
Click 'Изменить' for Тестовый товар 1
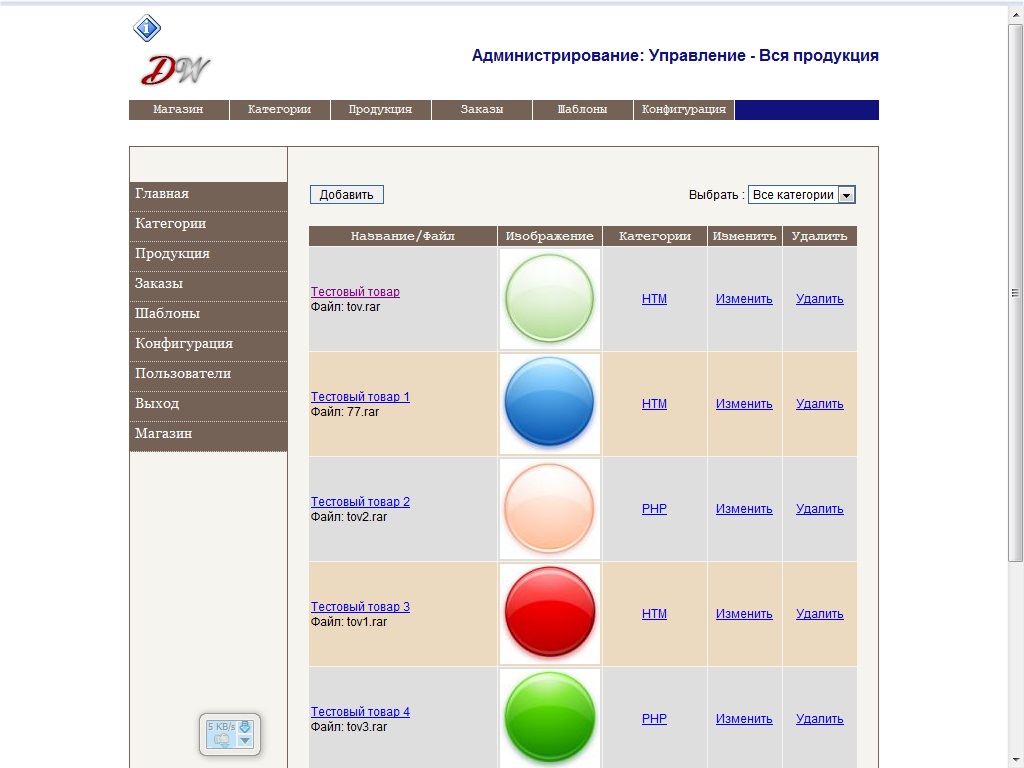744,404
